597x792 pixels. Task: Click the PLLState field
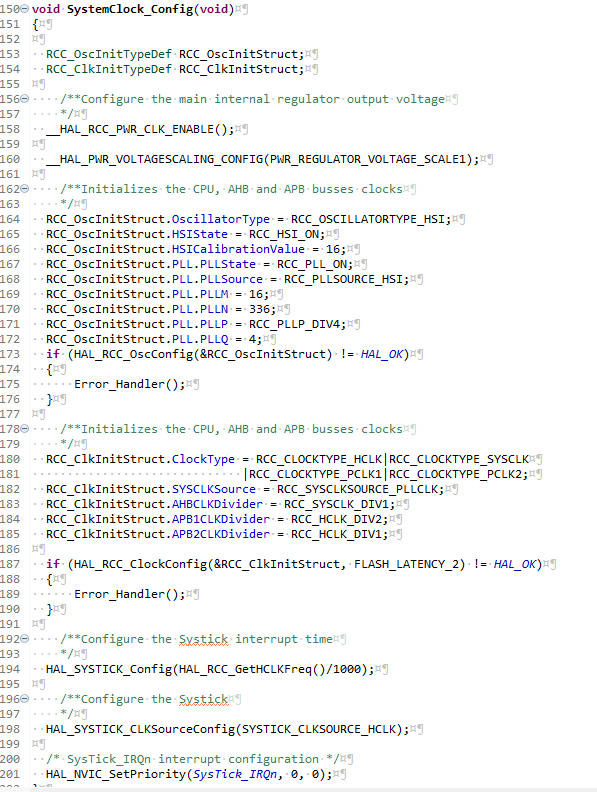coord(228,264)
